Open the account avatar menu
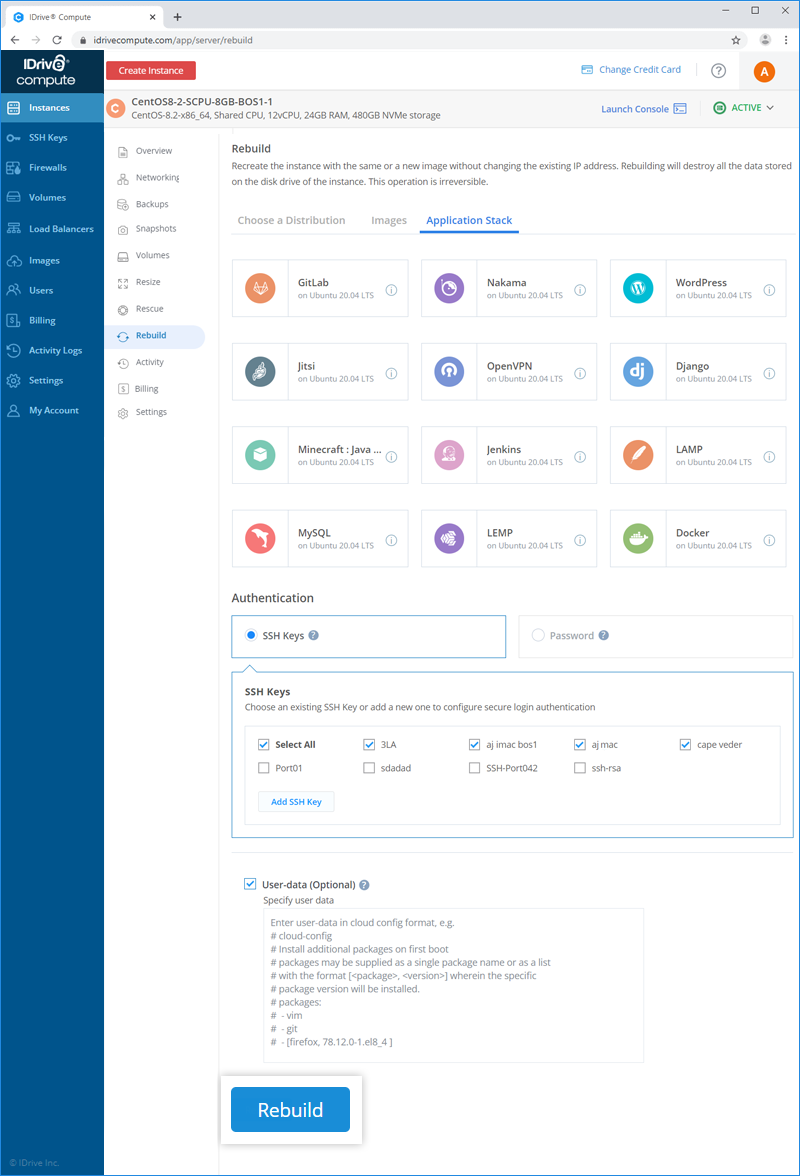Viewport: 800px width, 1176px height. [764, 71]
